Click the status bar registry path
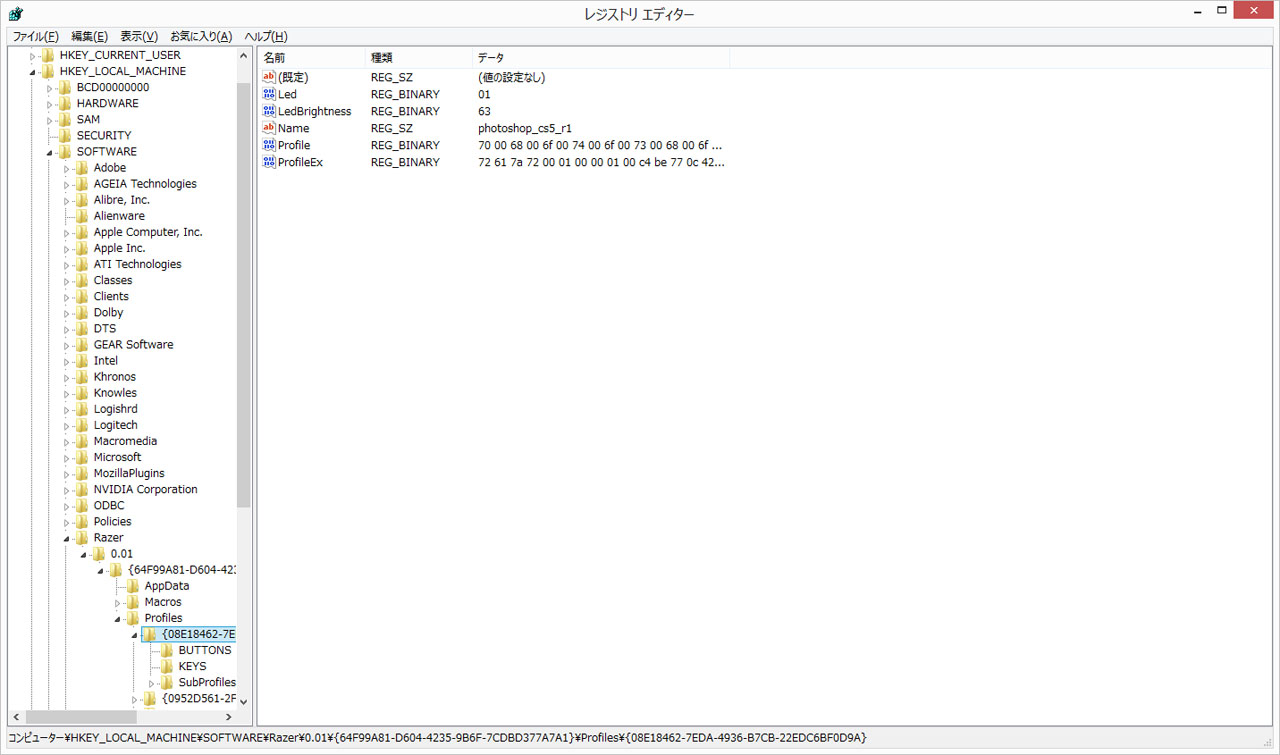 (x=437, y=738)
